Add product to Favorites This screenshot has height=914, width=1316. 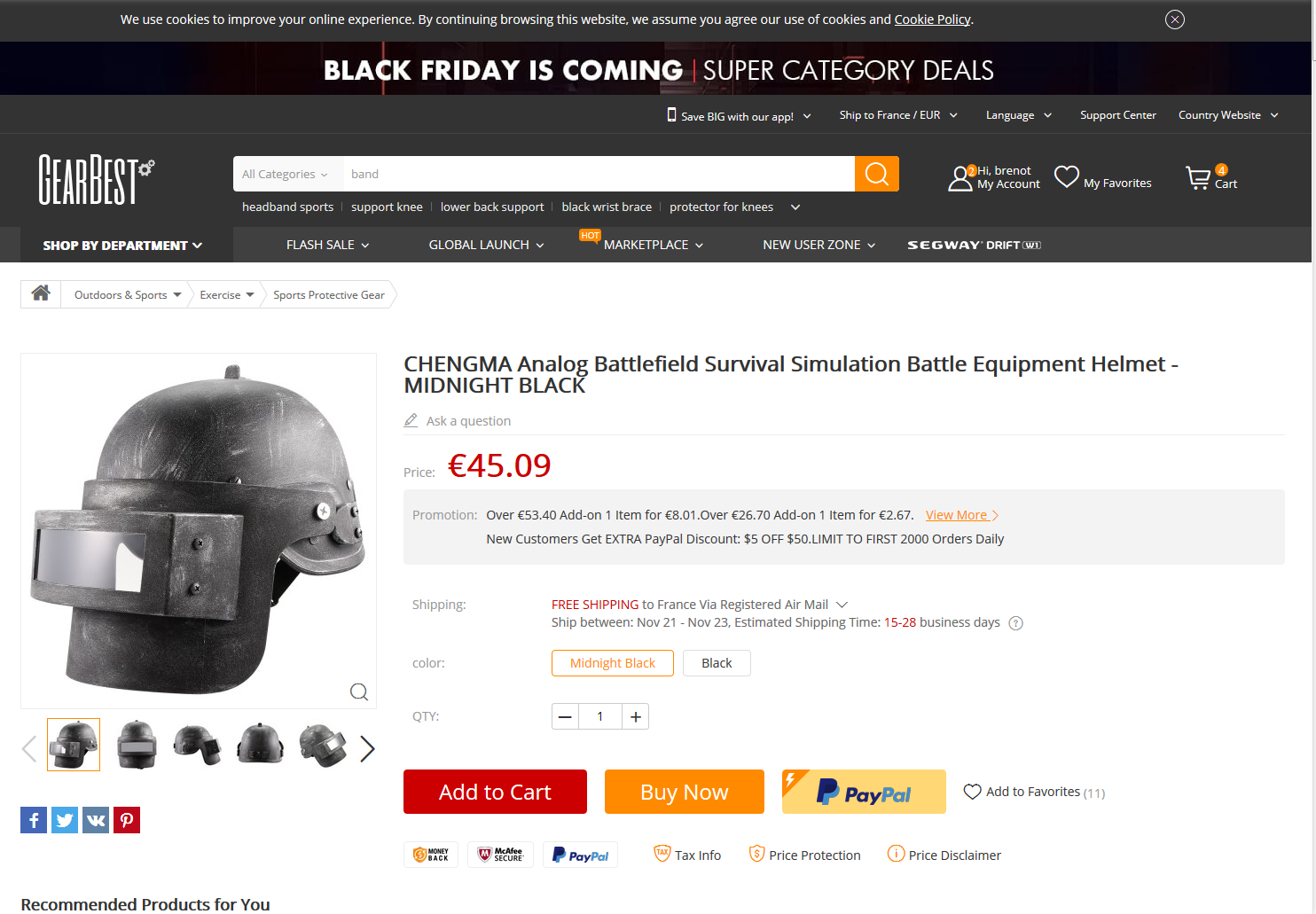point(1034,792)
